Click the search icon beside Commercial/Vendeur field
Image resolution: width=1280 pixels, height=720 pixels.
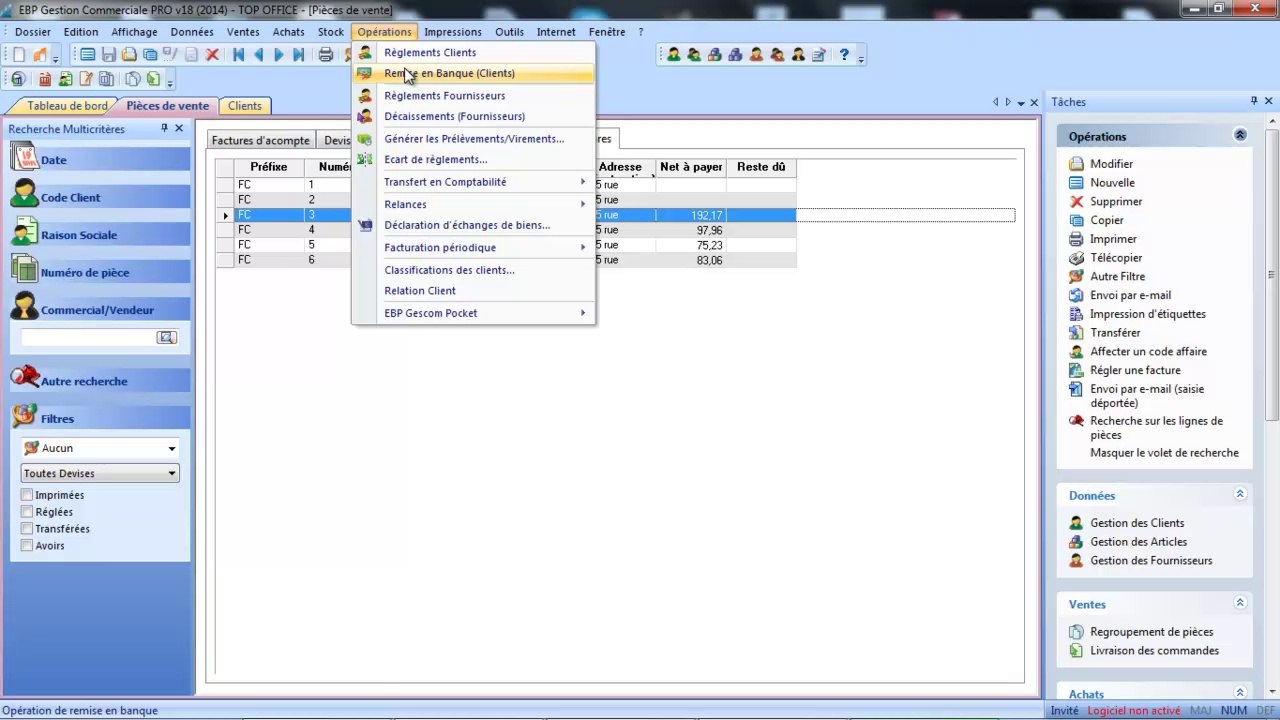[x=167, y=338]
